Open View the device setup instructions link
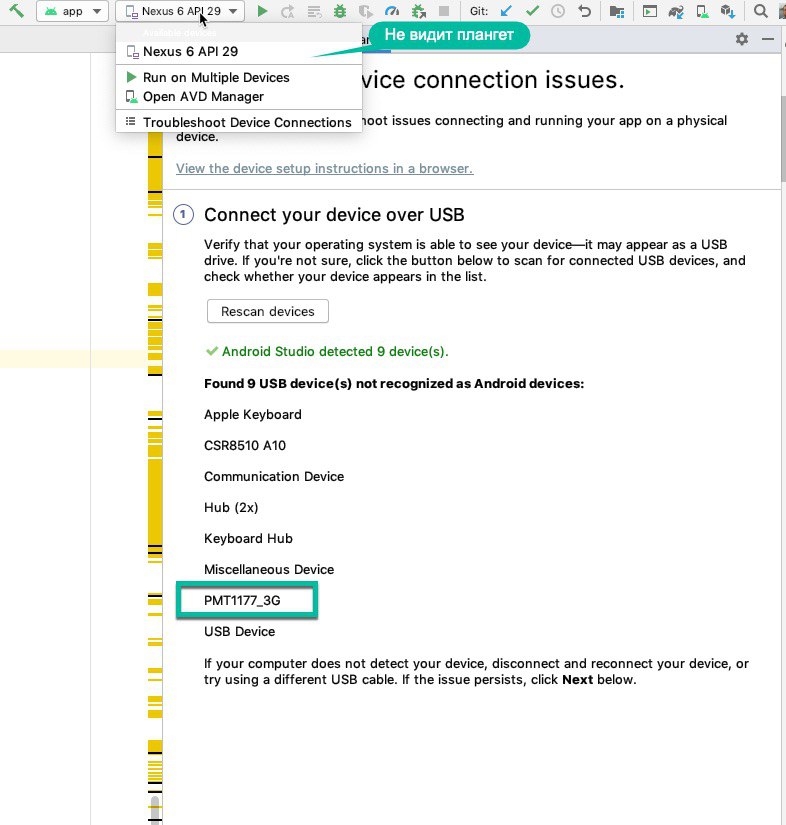Viewport: 786px width, 825px height. [325, 168]
